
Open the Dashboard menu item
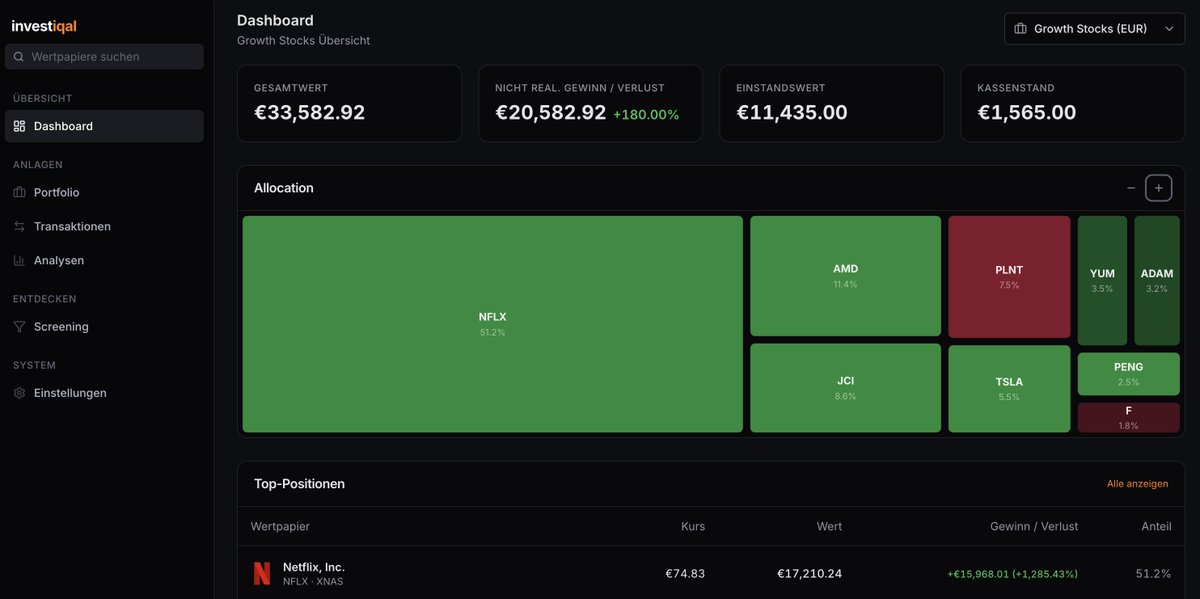(104, 126)
